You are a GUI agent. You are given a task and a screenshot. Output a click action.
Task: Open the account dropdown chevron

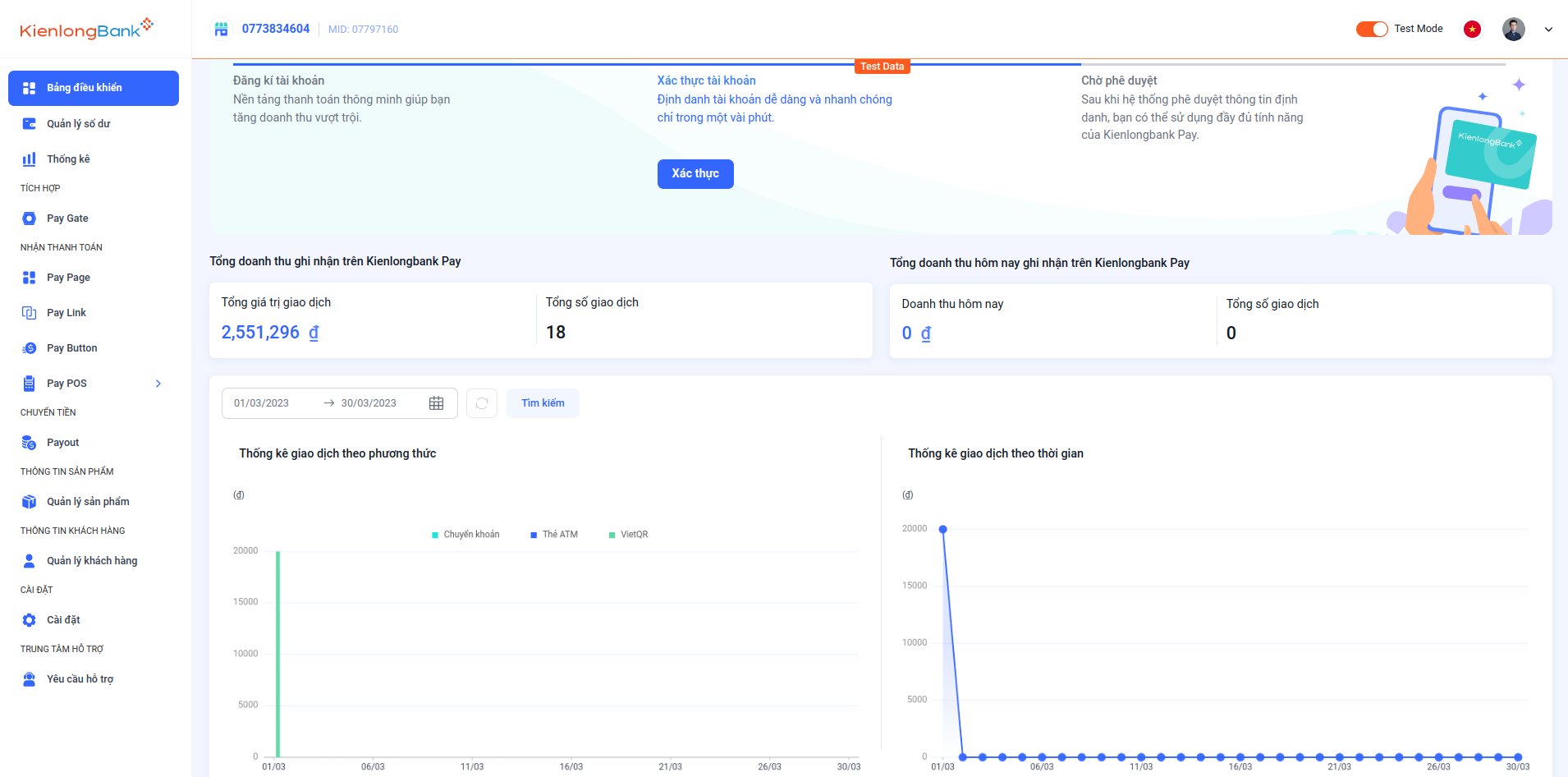[x=1548, y=30]
